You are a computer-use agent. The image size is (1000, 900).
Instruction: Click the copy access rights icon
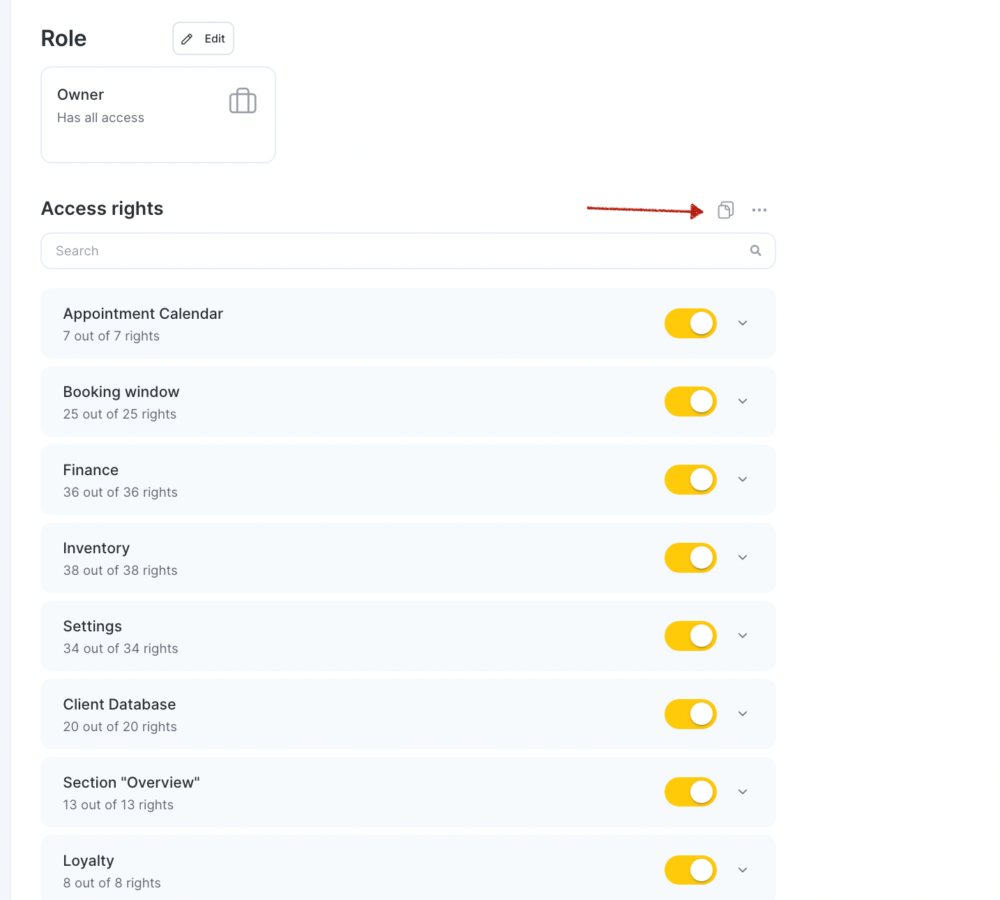pos(725,210)
